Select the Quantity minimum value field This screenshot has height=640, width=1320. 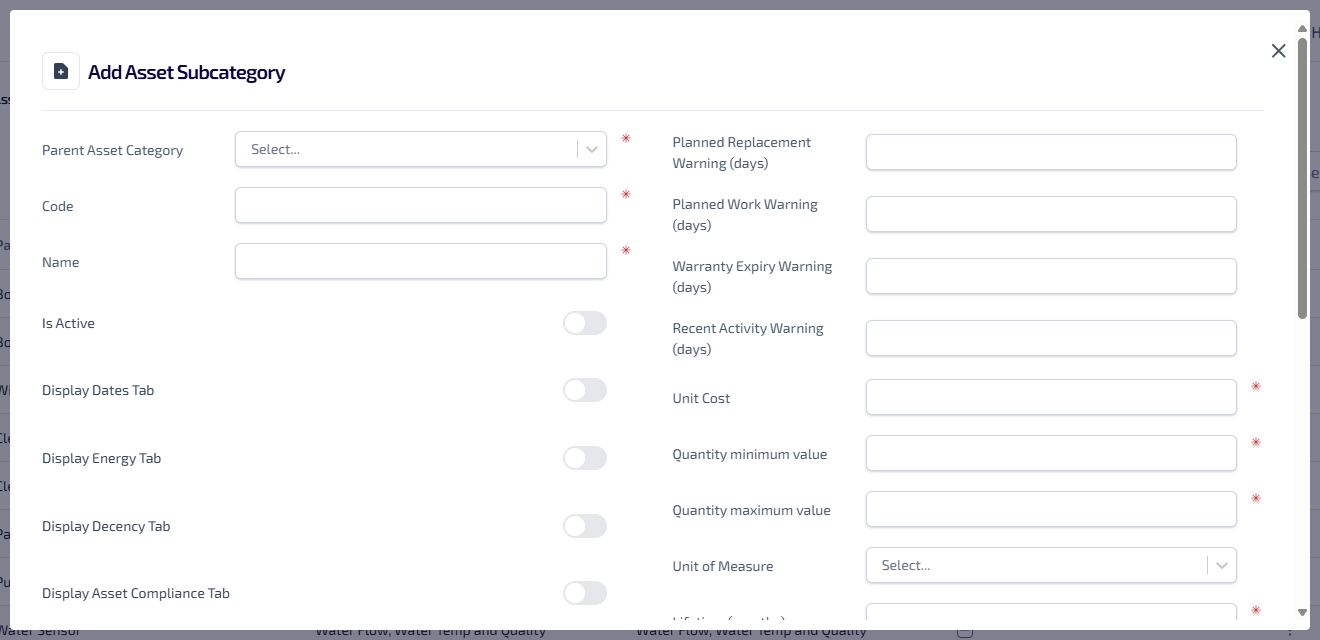tap(1051, 454)
